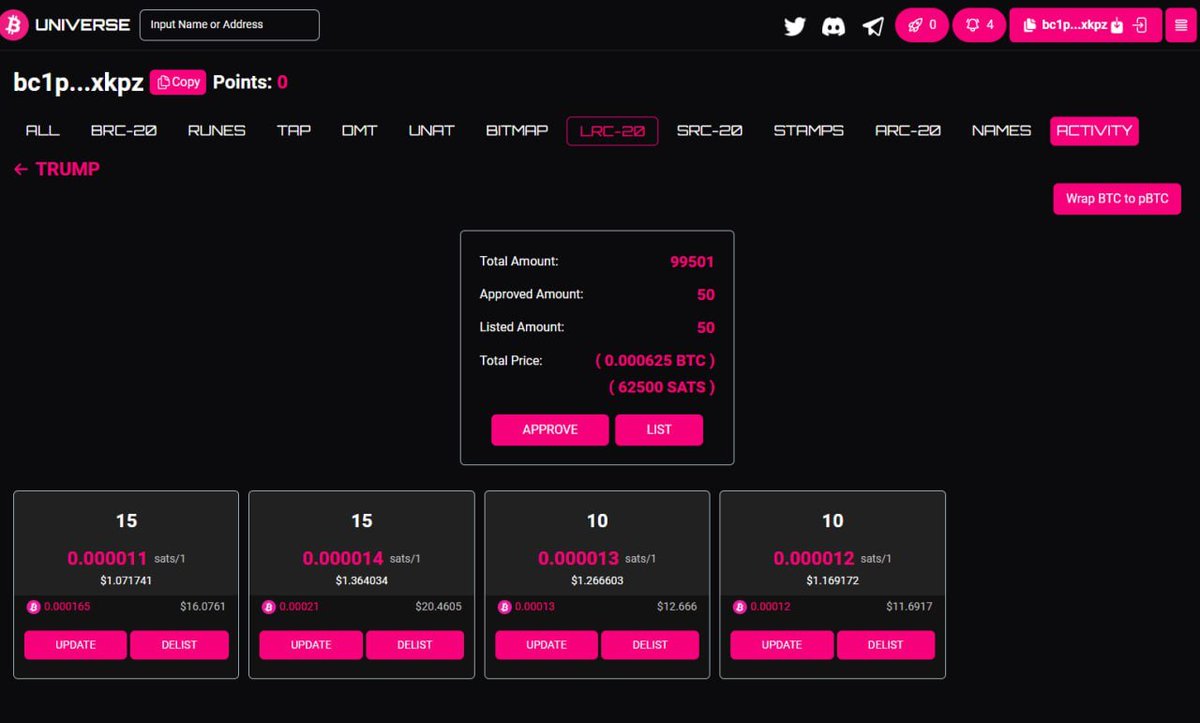Image resolution: width=1200 pixels, height=723 pixels.
Task: Update the 0.000013 sats listing
Action: [x=546, y=645]
